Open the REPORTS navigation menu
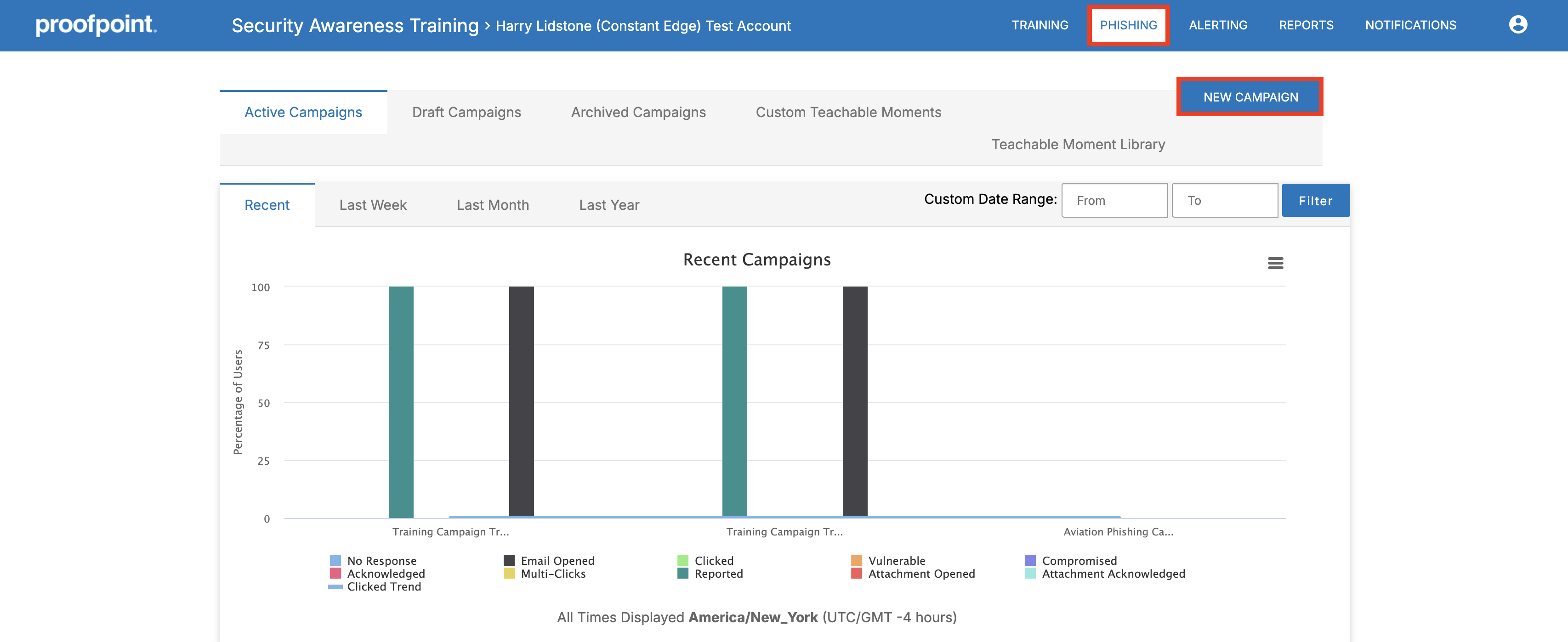 tap(1306, 25)
